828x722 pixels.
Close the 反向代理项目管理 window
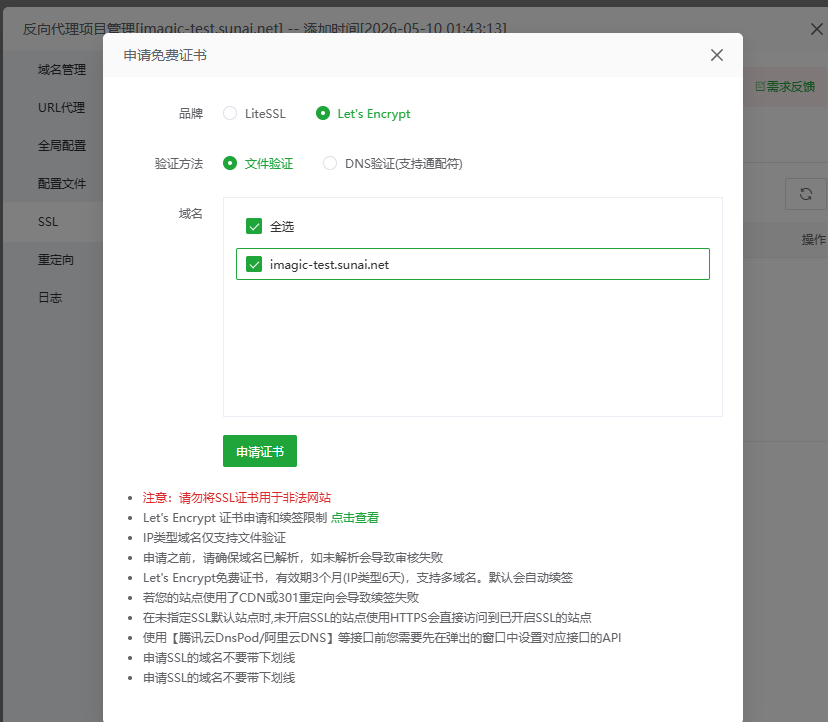pyautogui.click(x=816, y=29)
